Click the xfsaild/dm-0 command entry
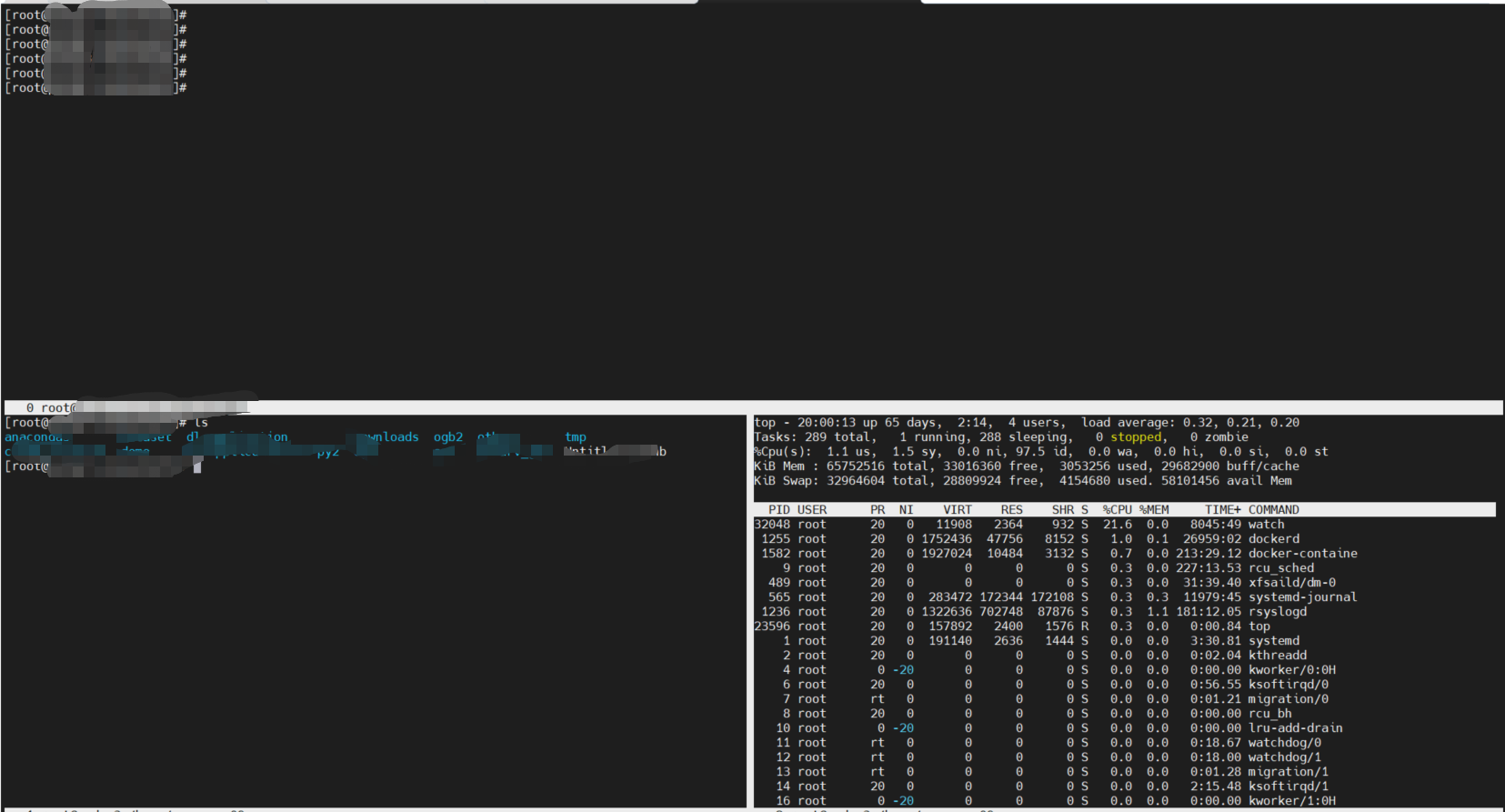Screen dimensions: 1505x812 [x=1292, y=583]
